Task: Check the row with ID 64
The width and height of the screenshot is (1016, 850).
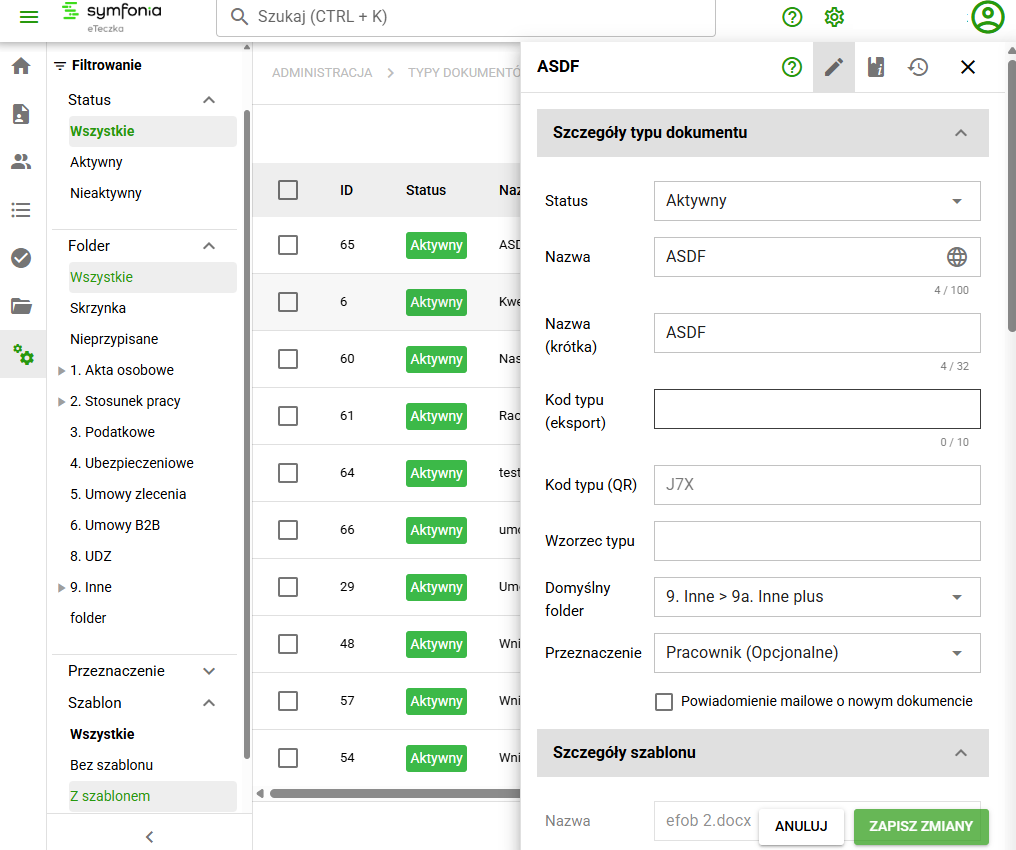Action: pyautogui.click(x=288, y=473)
